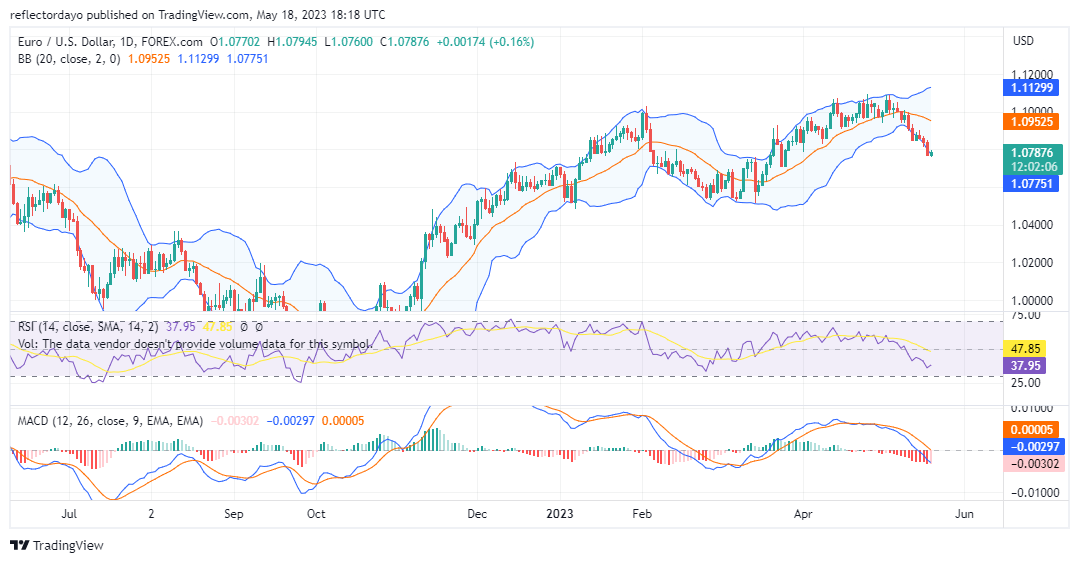
Task: Click the 'Oct' label on the time axis
Action: click(x=316, y=514)
